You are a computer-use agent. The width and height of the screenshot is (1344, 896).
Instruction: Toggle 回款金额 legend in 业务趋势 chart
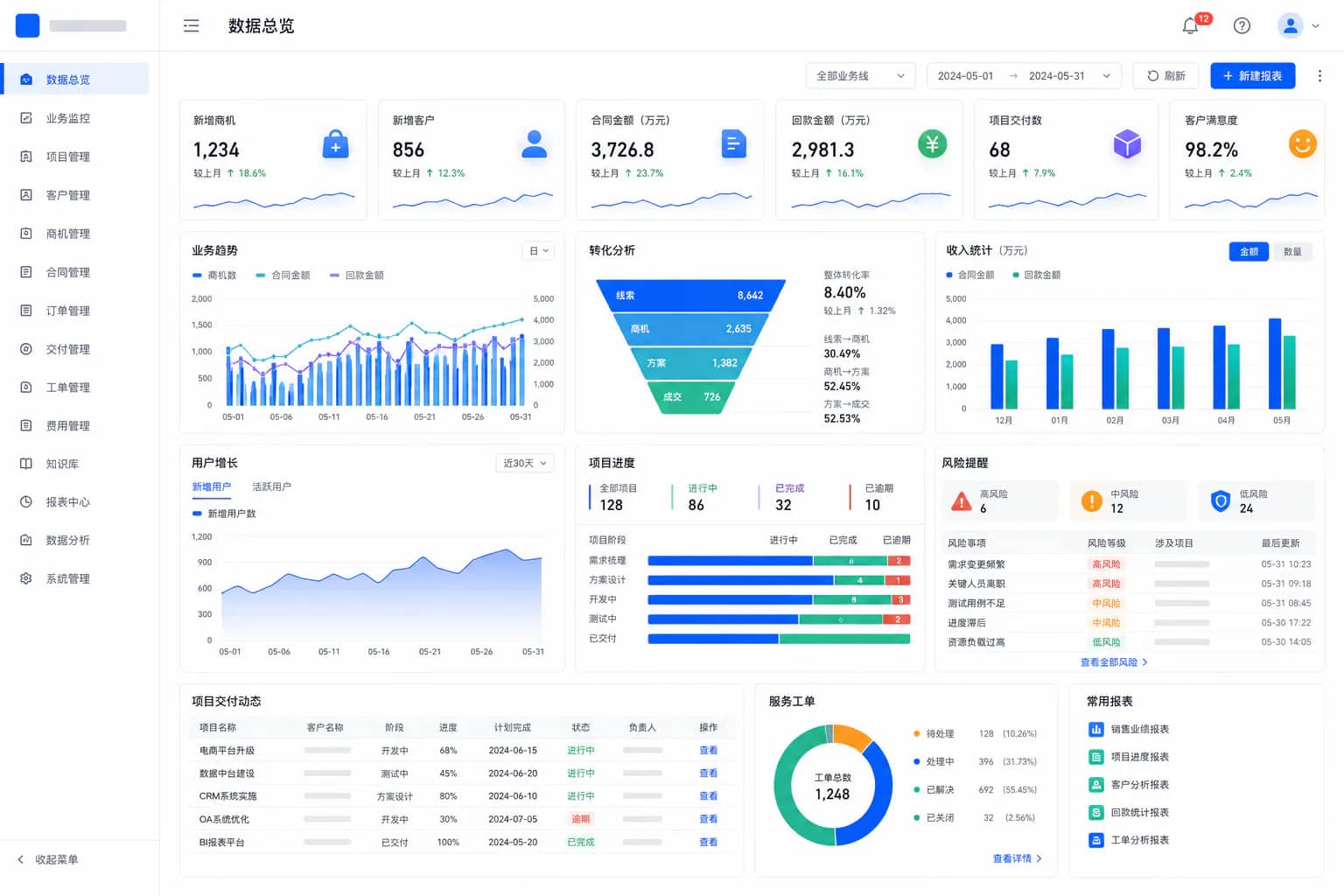pyautogui.click(x=357, y=275)
